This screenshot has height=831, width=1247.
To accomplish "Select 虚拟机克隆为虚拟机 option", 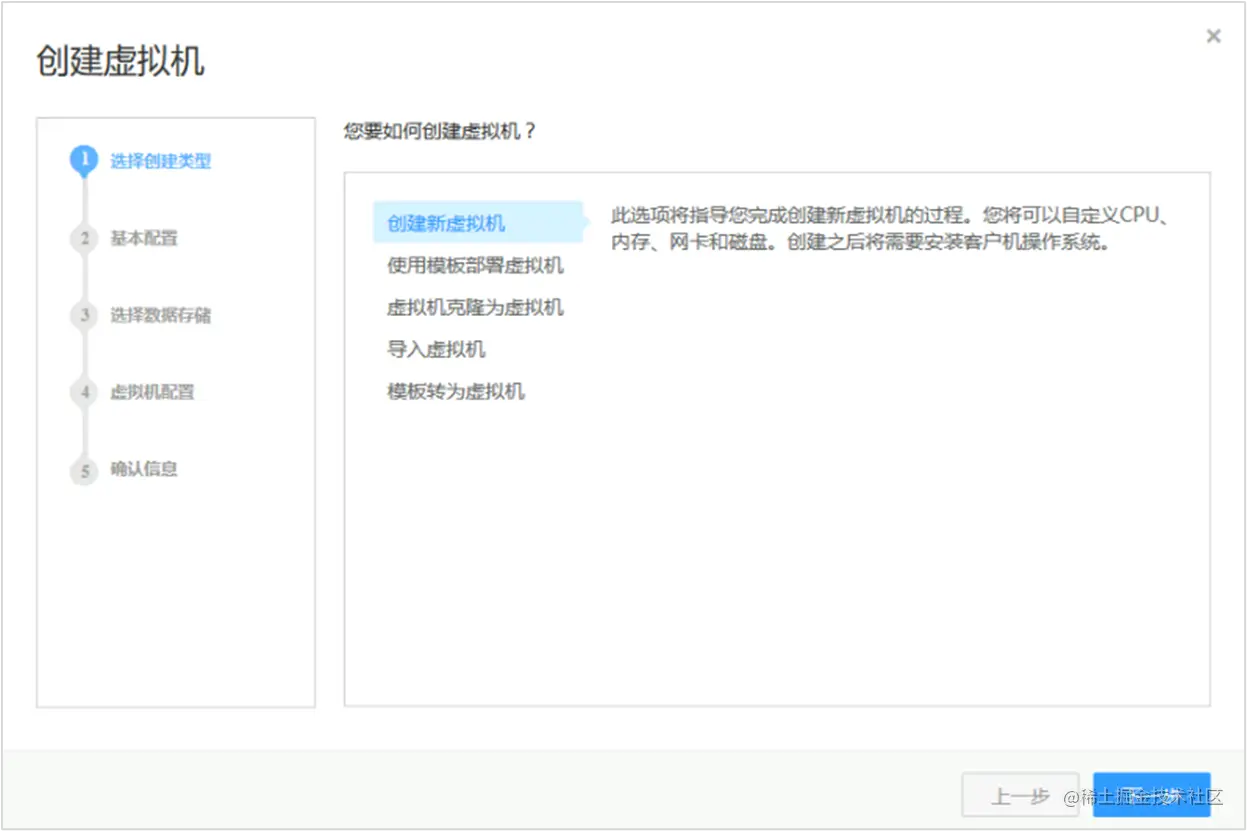I will click(475, 307).
